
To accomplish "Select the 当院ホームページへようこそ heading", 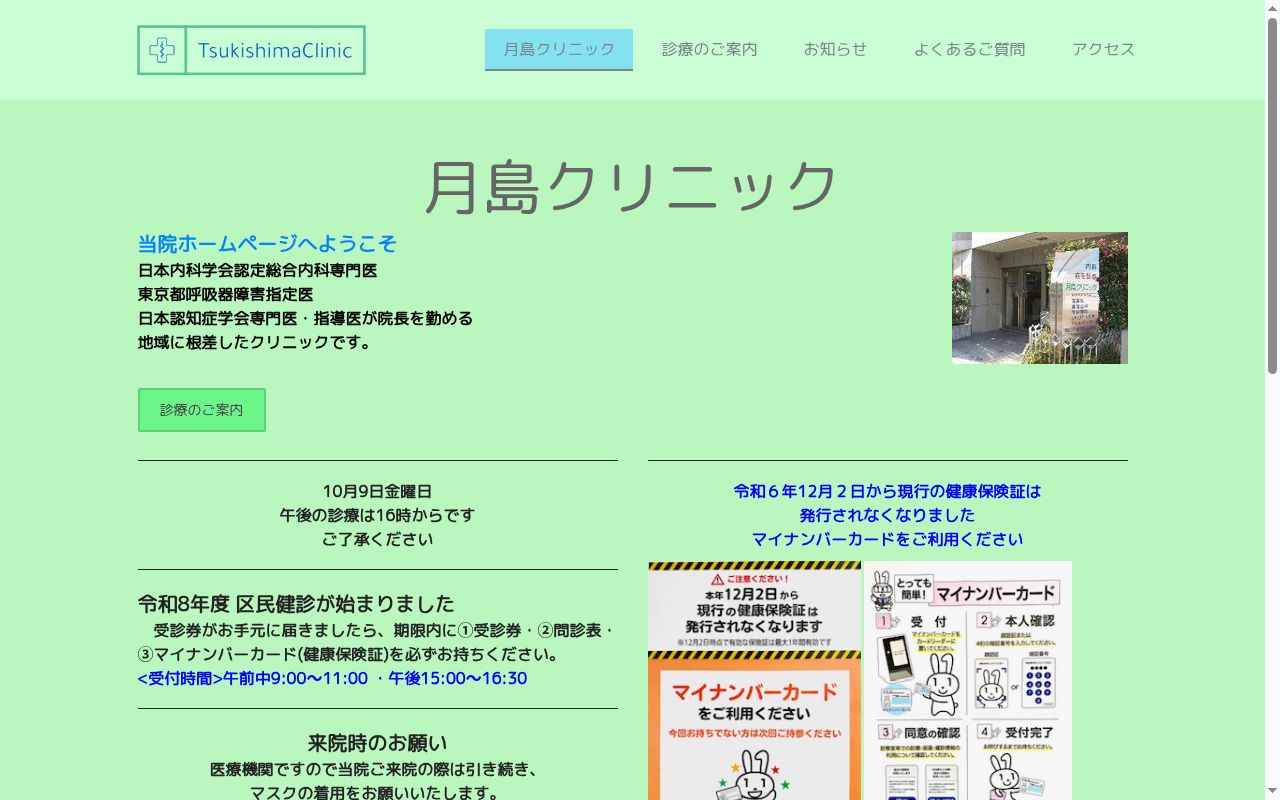I will click(267, 244).
